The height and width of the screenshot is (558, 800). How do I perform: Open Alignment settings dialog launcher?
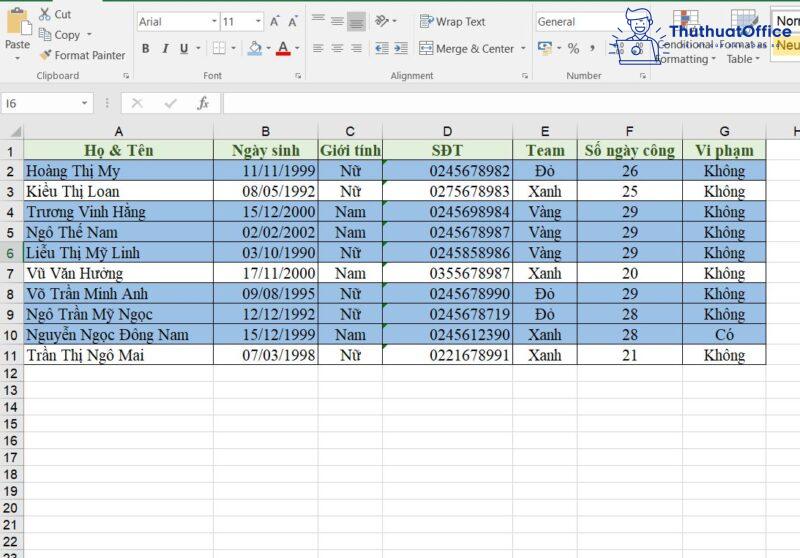click(524, 76)
